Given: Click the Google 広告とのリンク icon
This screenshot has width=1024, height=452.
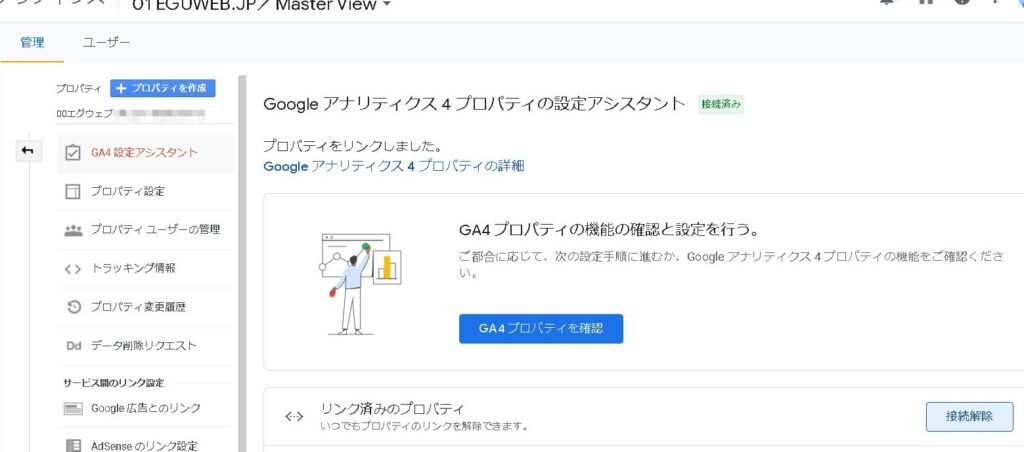Looking at the screenshot, I should tap(73, 408).
